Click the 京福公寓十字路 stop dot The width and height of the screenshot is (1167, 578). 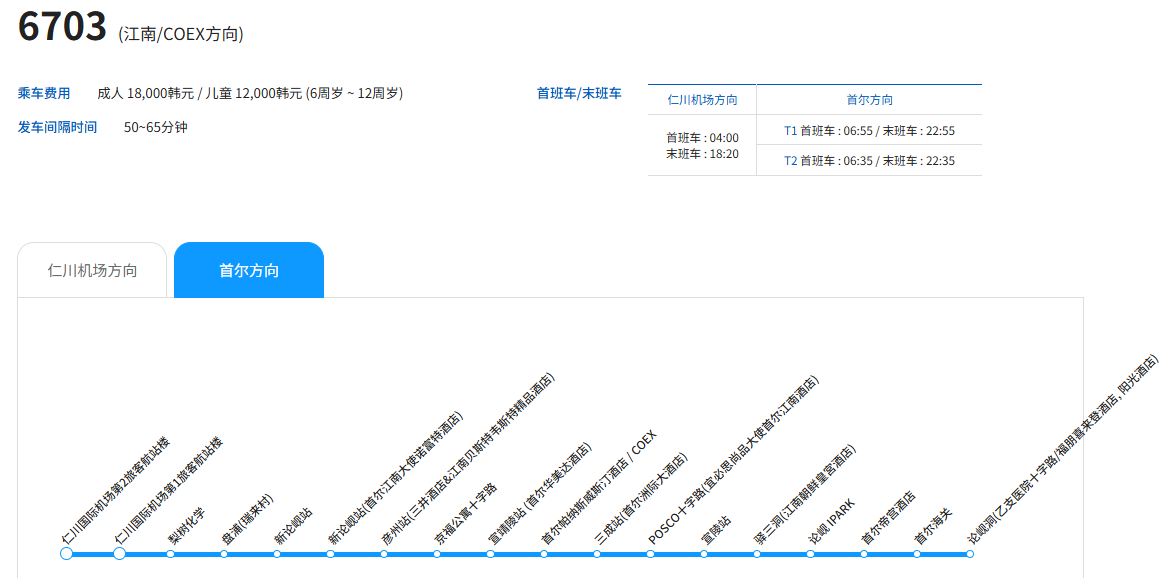click(437, 553)
